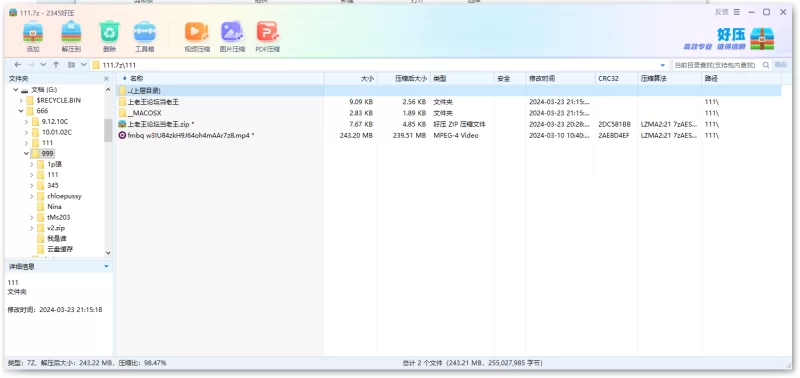
Task: Go forward with the right arrow
Action: tap(31, 65)
